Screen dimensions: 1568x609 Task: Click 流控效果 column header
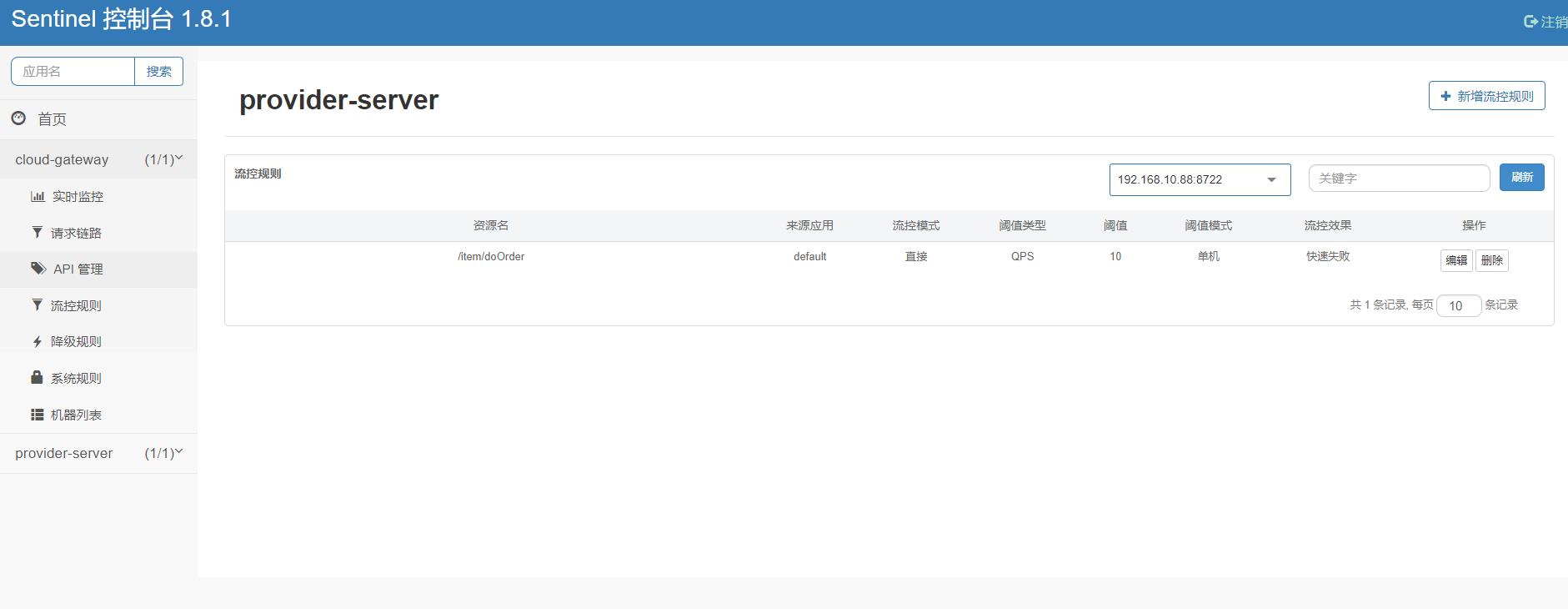1327,225
